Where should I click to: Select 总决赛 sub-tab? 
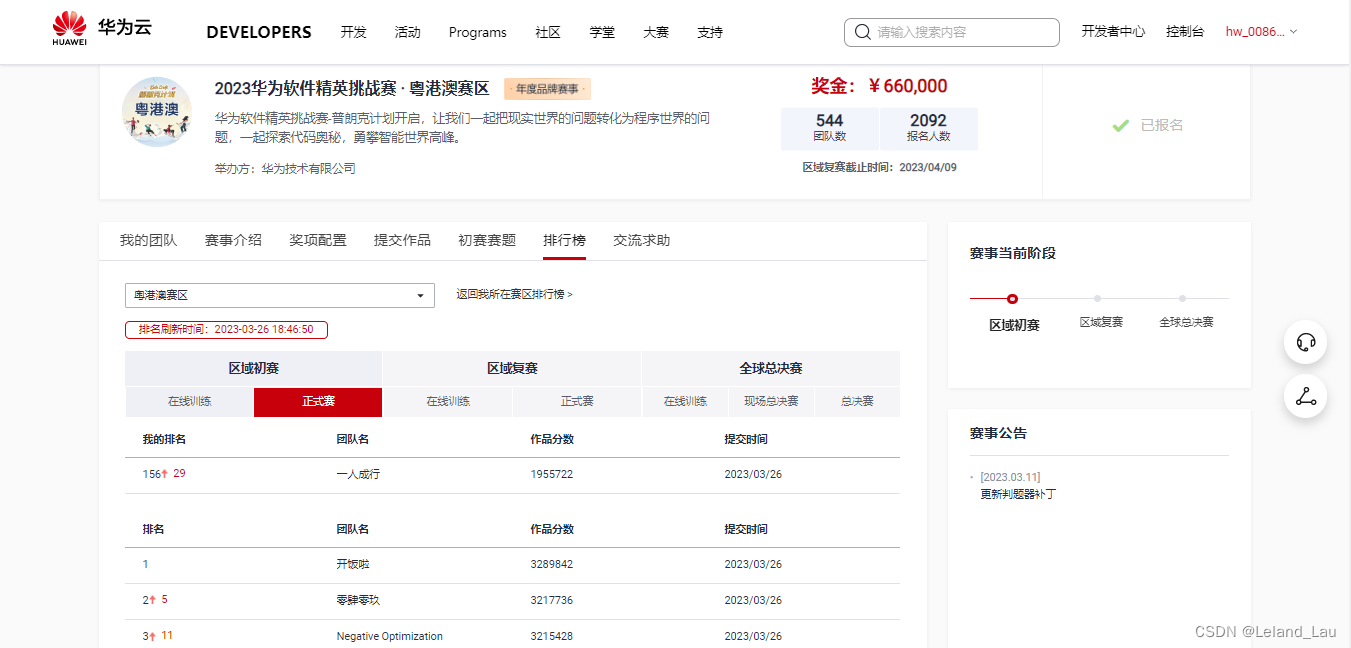pyautogui.click(x=857, y=401)
